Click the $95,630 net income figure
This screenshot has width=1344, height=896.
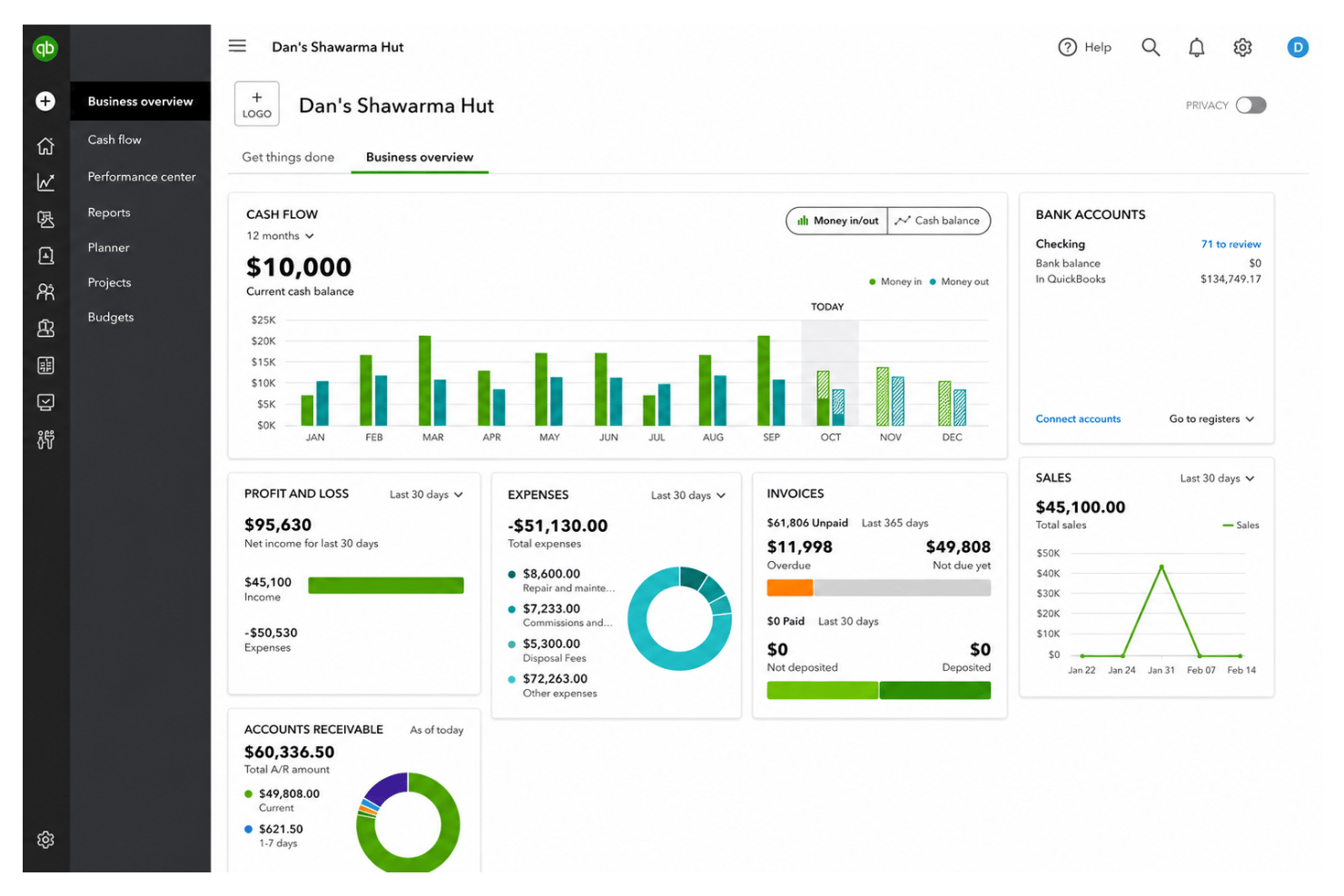click(x=278, y=525)
